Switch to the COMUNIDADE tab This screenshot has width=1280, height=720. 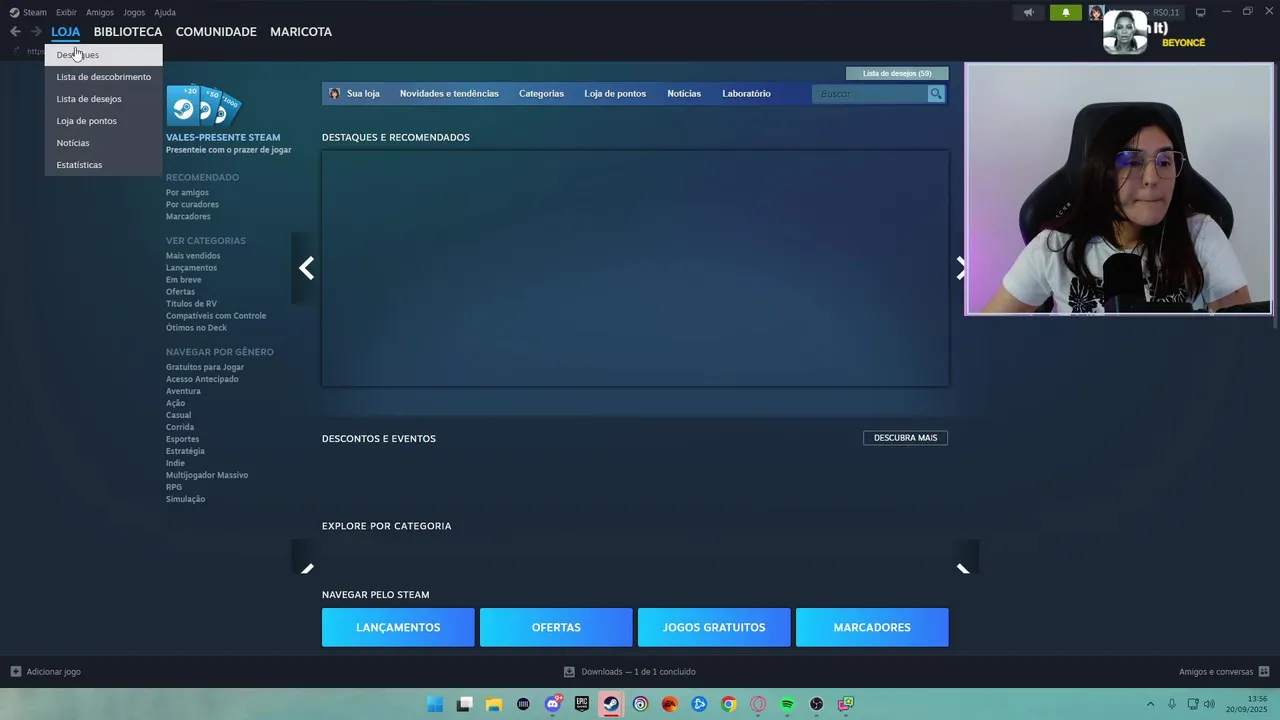tap(216, 32)
